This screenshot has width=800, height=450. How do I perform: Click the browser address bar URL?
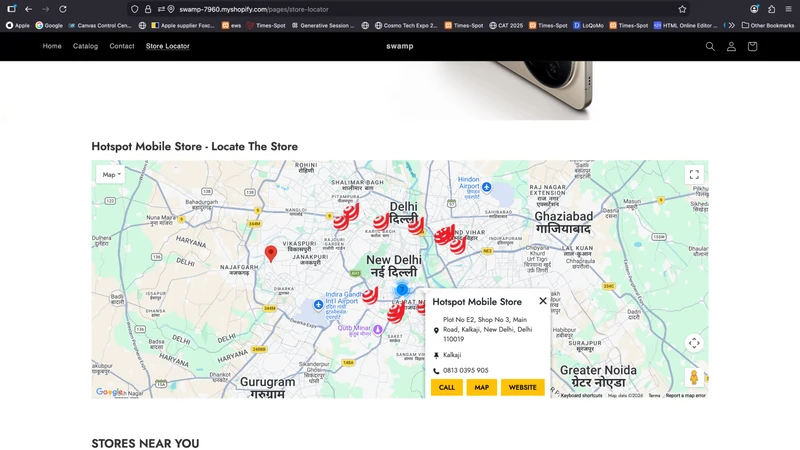click(254, 9)
